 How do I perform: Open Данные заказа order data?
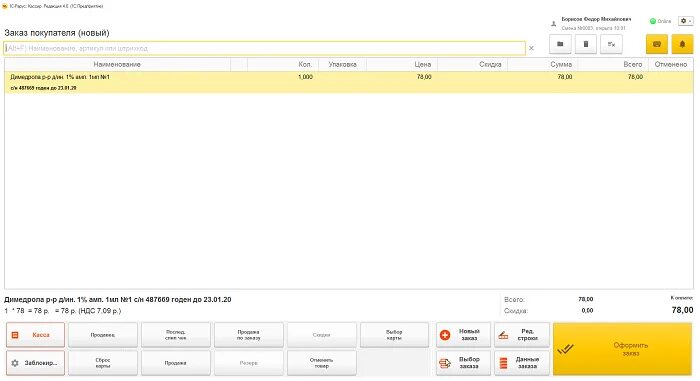pyautogui.click(x=522, y=363)
